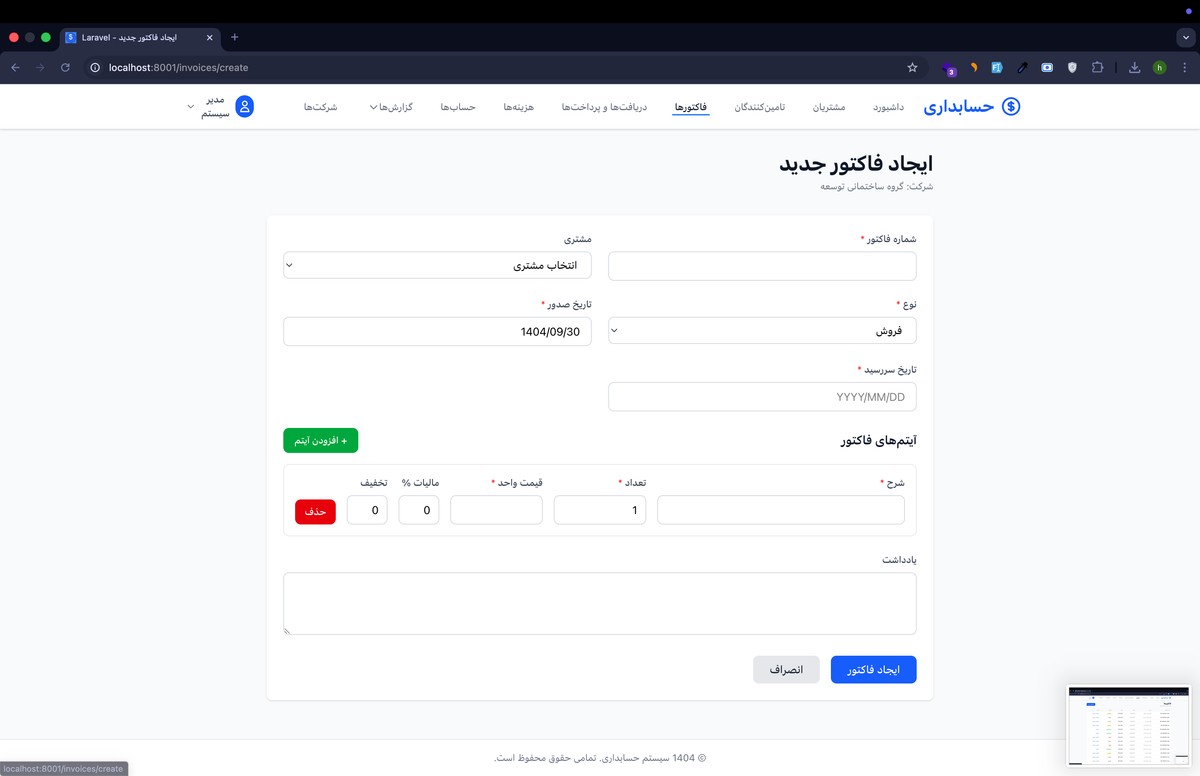Click the ایجاد فاکتور submit button
Image resolution: width=1200 pixels, height=776 pixels.
tap(873, 669)
